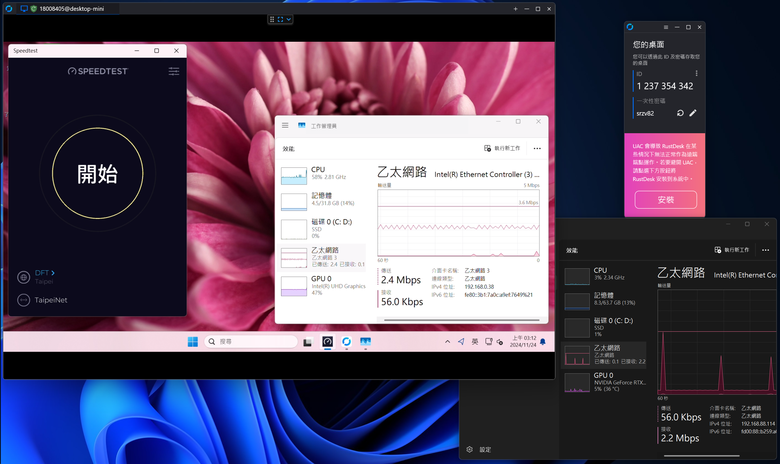Toggle fullscreen in RustDesk floating toolbar

[281, 19]
